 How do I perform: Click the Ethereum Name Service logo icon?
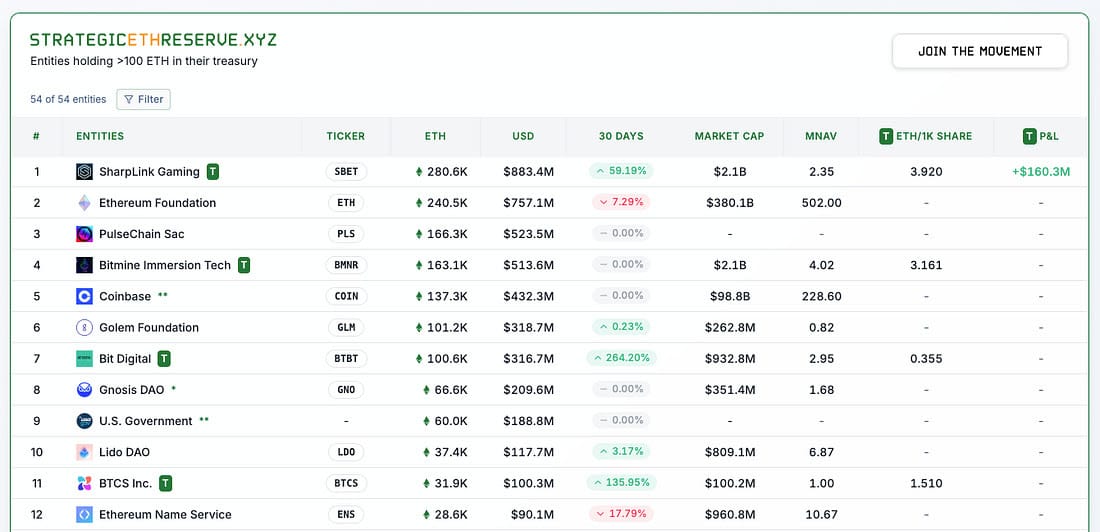(x=84, y=514)
